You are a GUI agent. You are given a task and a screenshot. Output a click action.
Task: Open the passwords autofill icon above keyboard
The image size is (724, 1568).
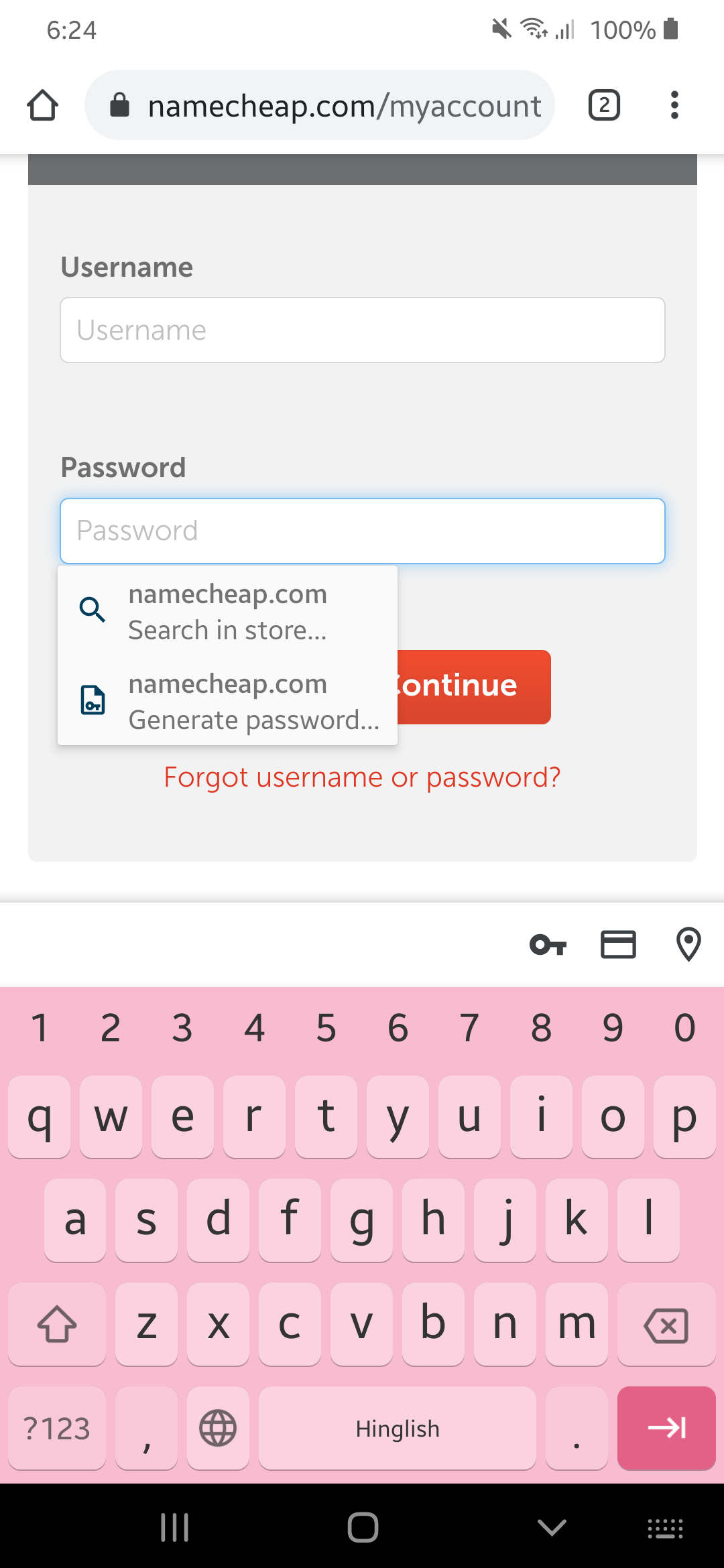point(548,945)
